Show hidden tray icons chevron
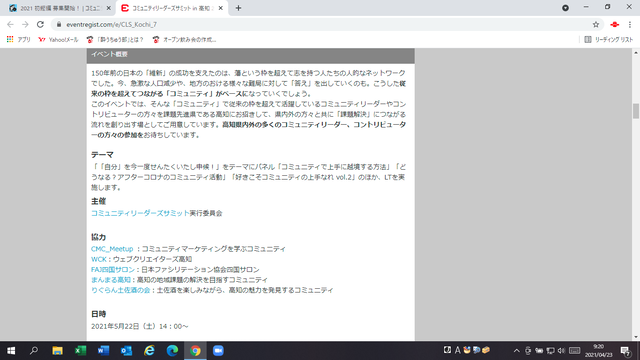Image resolution: width=640 pixels, height=360 pixels. [x=516, y=351]
